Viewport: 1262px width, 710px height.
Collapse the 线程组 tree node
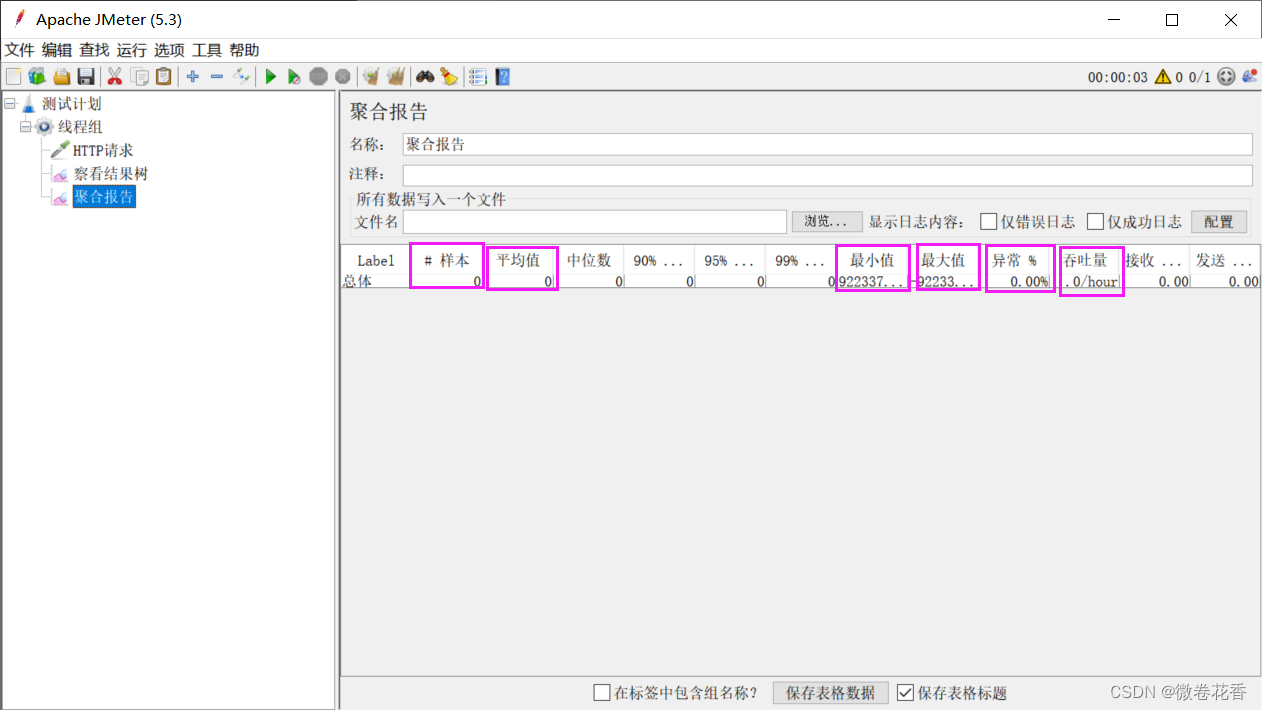[26, 126]
